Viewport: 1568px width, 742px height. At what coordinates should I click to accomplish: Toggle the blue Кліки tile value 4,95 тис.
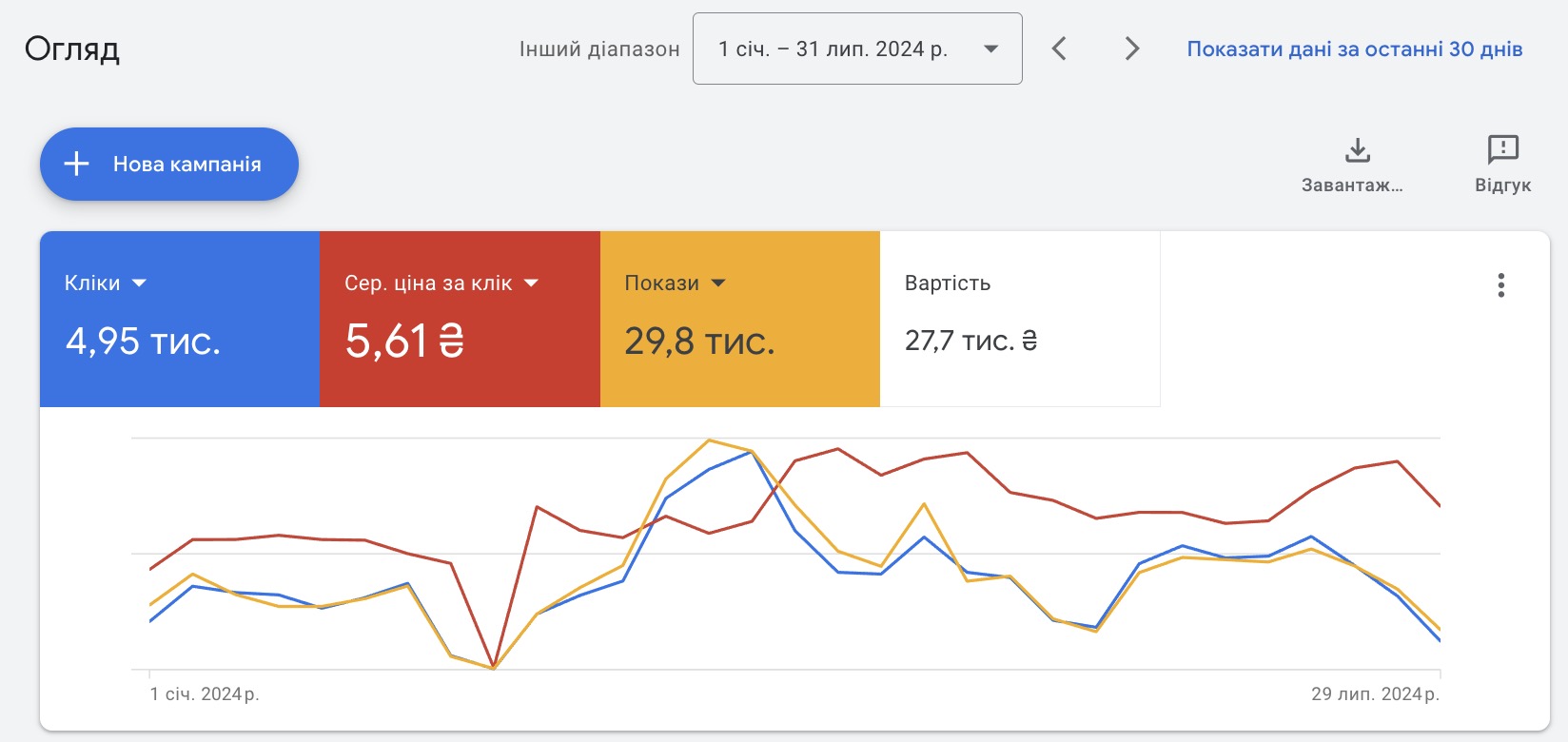coord(143,341)
